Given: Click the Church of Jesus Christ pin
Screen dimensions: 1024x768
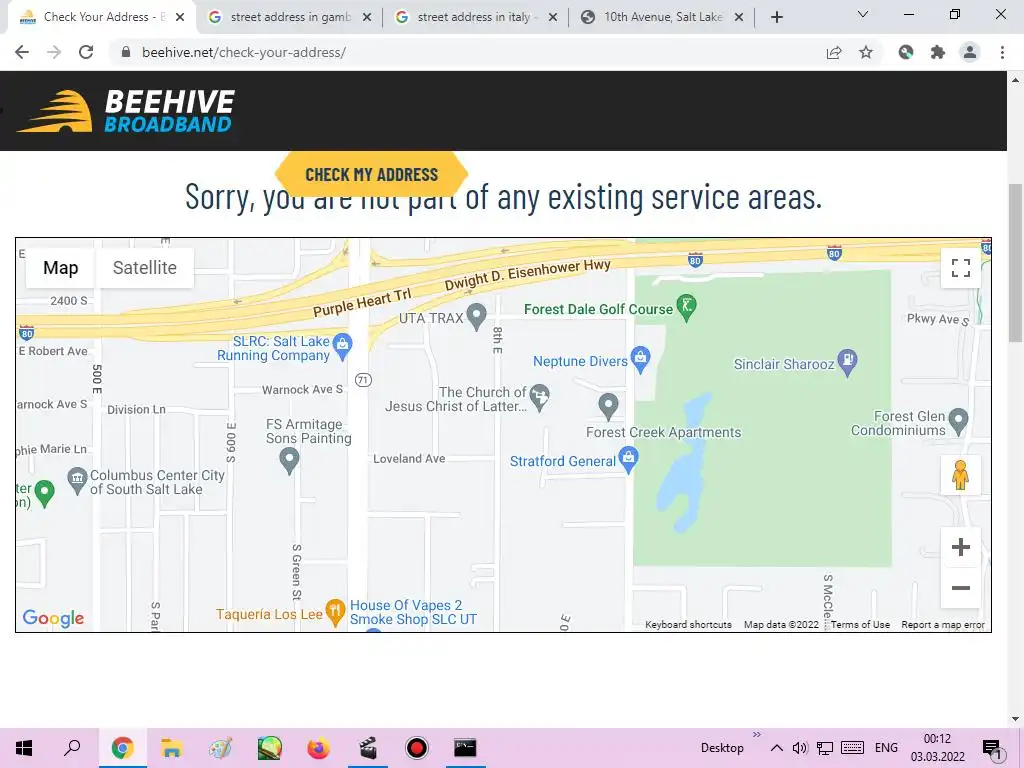Looking at the screenshot, I should click(x=539, y=398).
